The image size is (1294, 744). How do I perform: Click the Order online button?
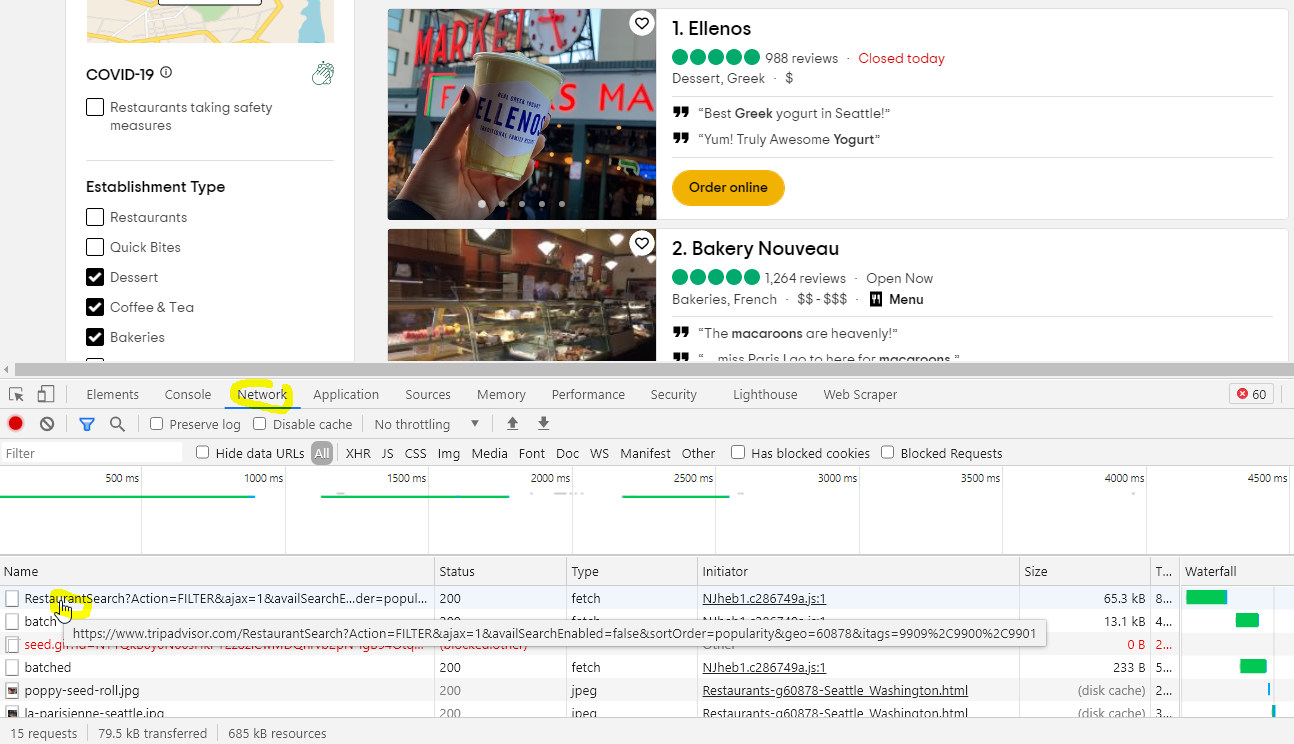(x=728, y=188)
